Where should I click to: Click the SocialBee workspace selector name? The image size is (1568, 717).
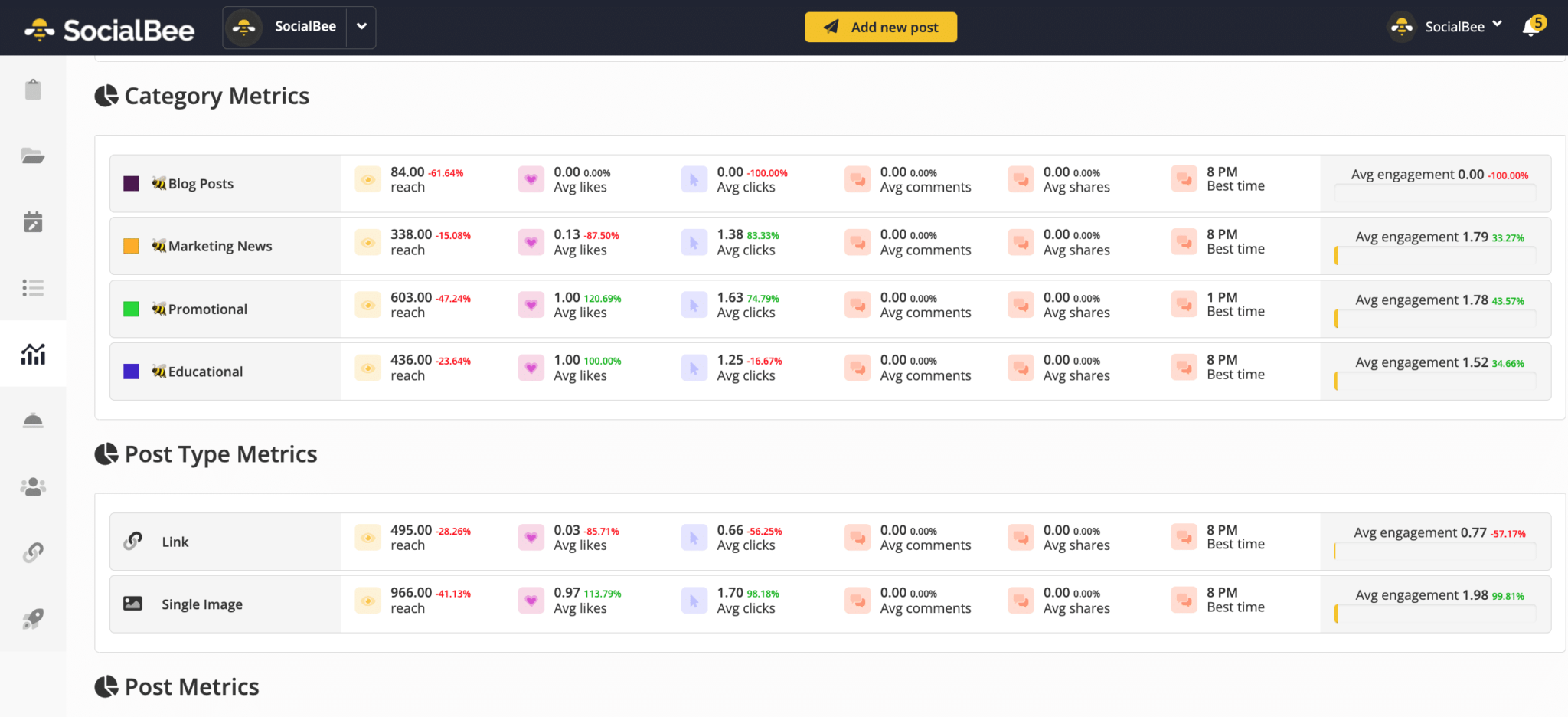click(x=305, y=27)
